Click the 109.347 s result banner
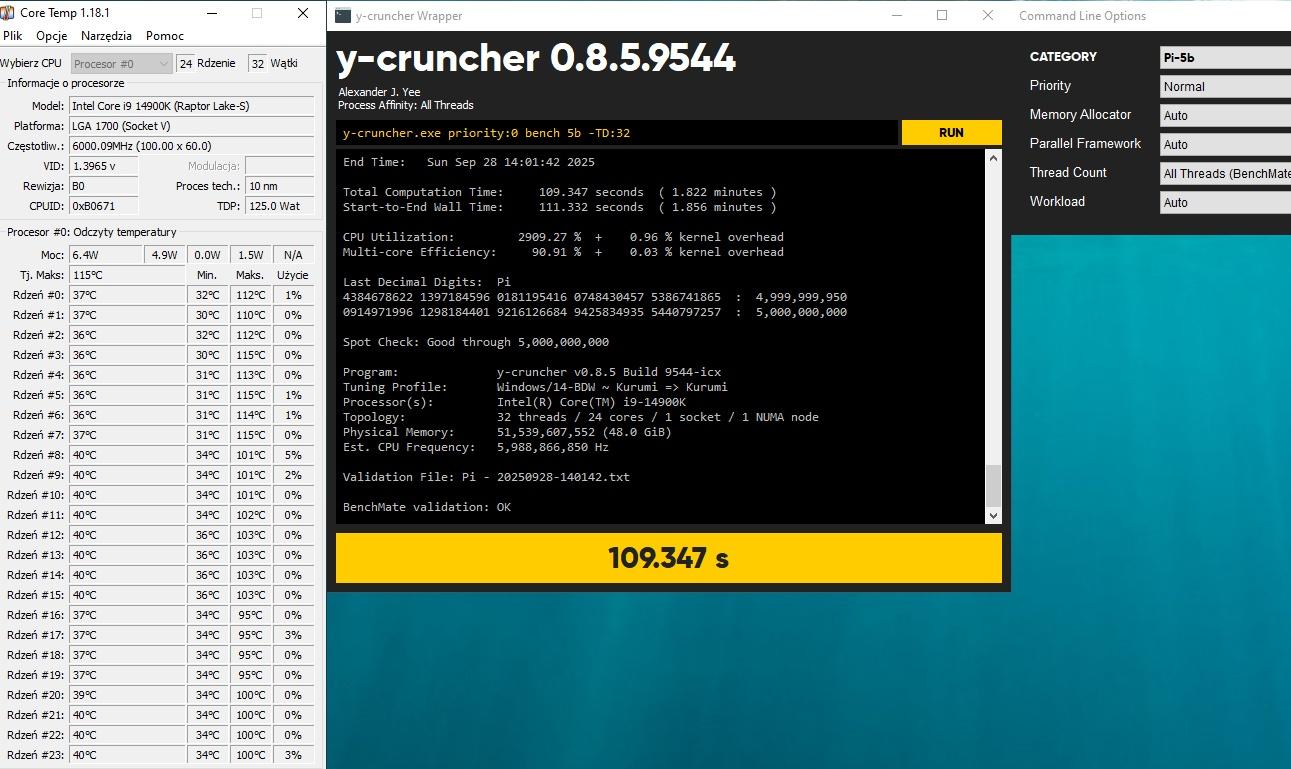The height and width of the screenshot is (769, 1291). point(668,558)
